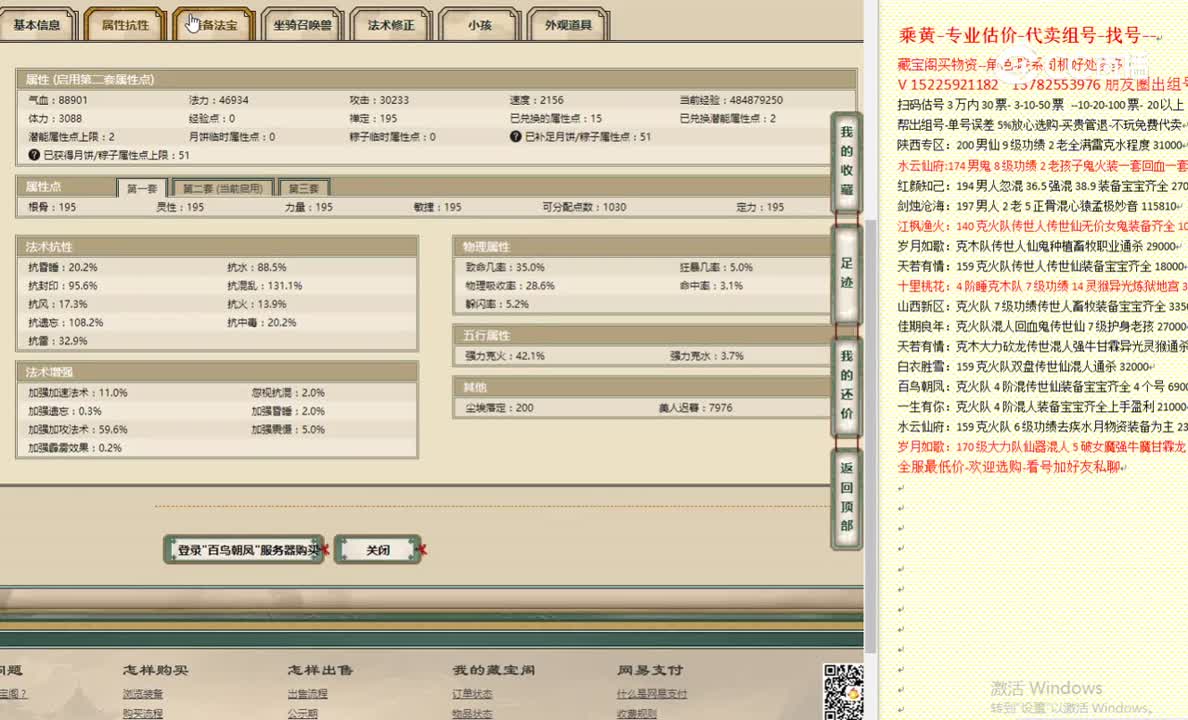
Task: Click the 尘埃落定：200 entry
Action: (499, 408)
